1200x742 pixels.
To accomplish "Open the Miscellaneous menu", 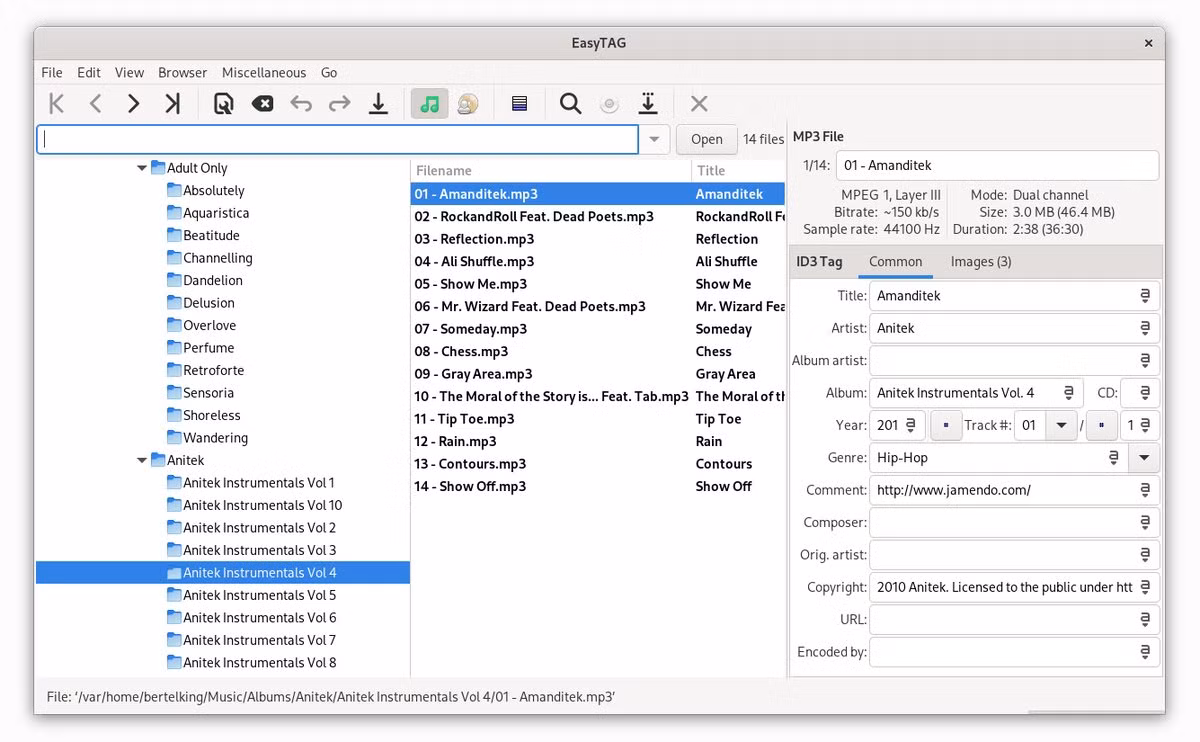I will point(264,73).
